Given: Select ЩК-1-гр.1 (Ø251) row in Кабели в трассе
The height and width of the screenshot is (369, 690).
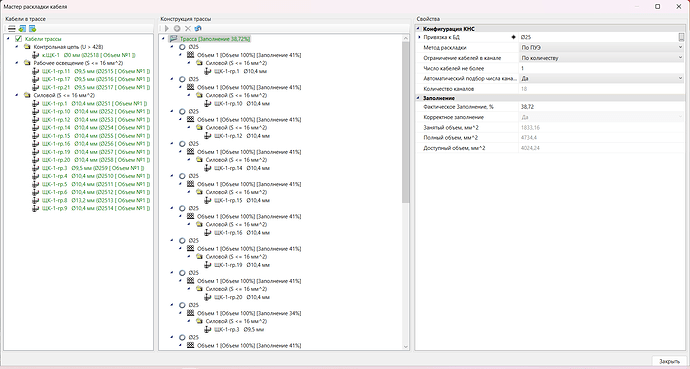Looking at the screenshot, I should tap(94, 103).
